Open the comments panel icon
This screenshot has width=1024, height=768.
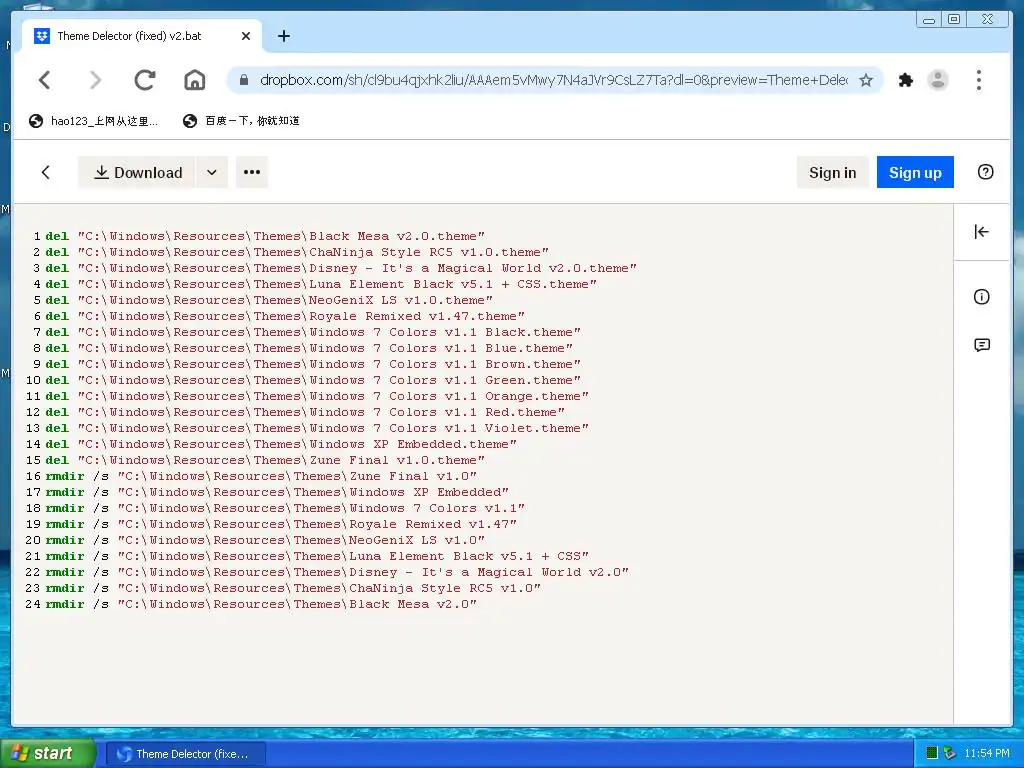coord(982,345)
